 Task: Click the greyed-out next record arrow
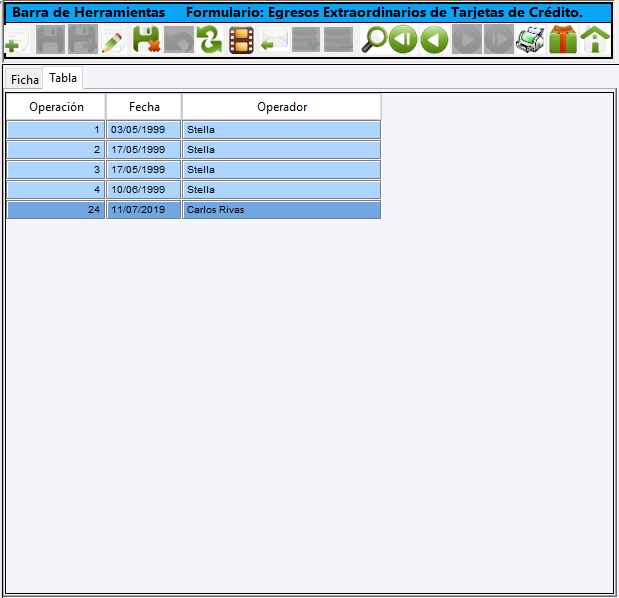click(467, 39)
